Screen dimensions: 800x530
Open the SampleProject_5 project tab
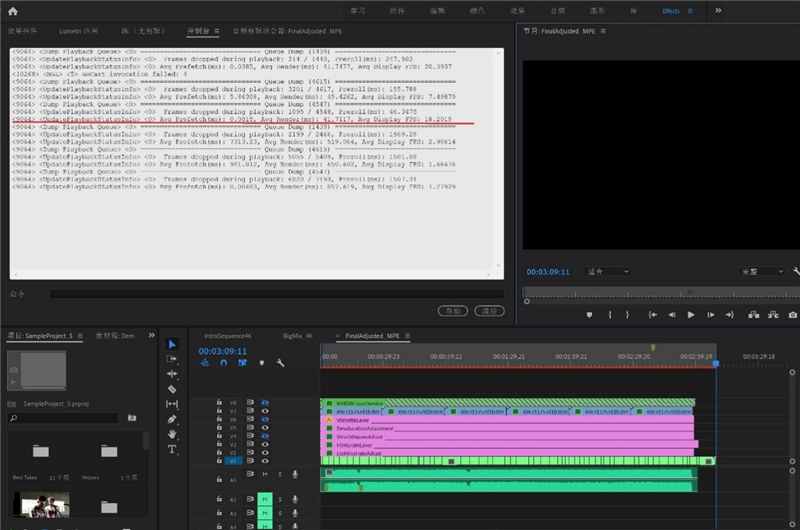(40, 336)
